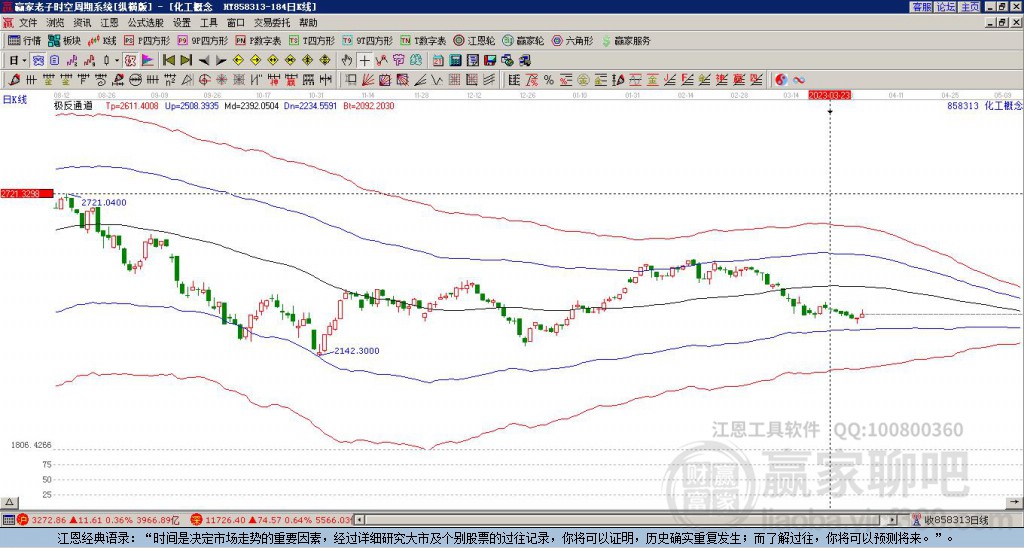1024x548 pixels.
Task: Click the 客服 customer service button
Action: coord(921,7)
